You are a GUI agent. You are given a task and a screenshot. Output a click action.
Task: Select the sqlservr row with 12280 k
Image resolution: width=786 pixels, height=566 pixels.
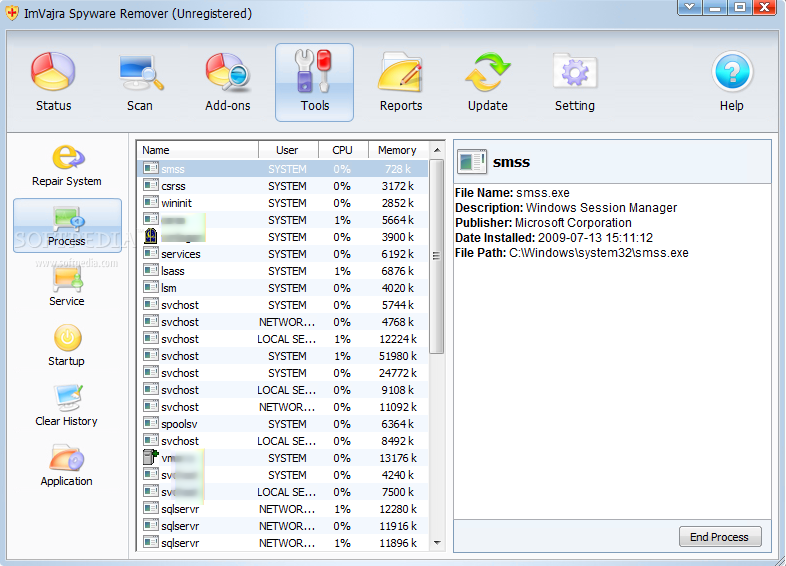click(283, 509)
